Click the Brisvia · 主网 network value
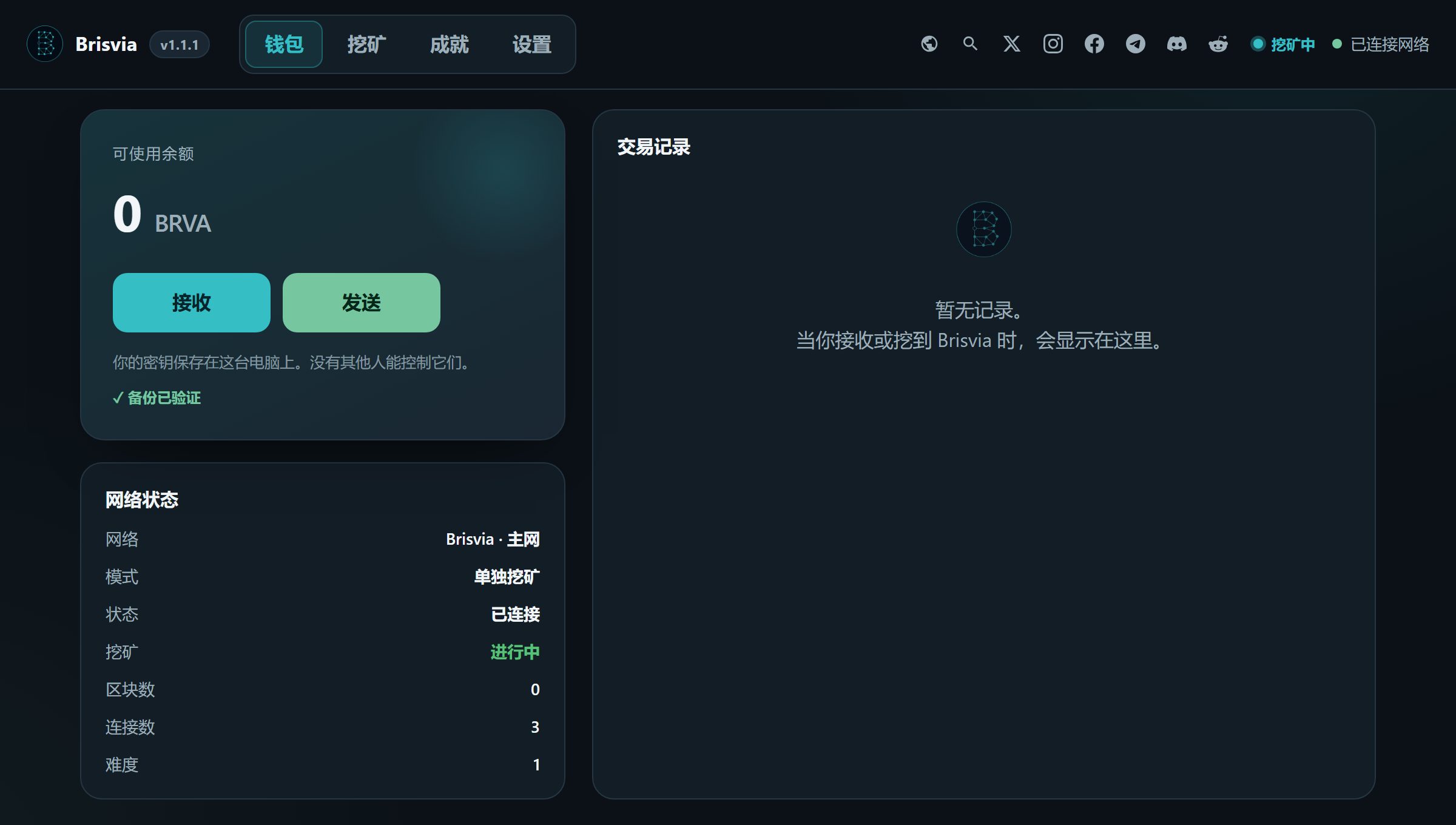1456x825 pixels. click(x=493, y=539)
